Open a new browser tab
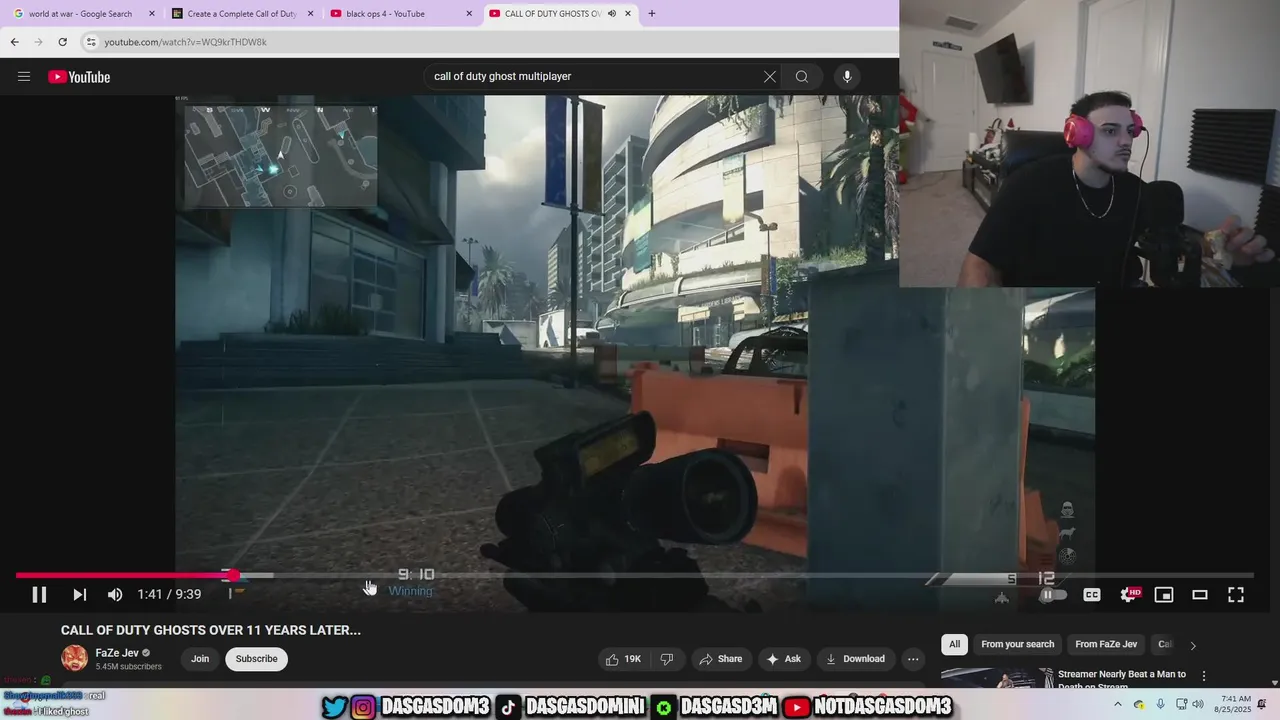 click(652, 14)
